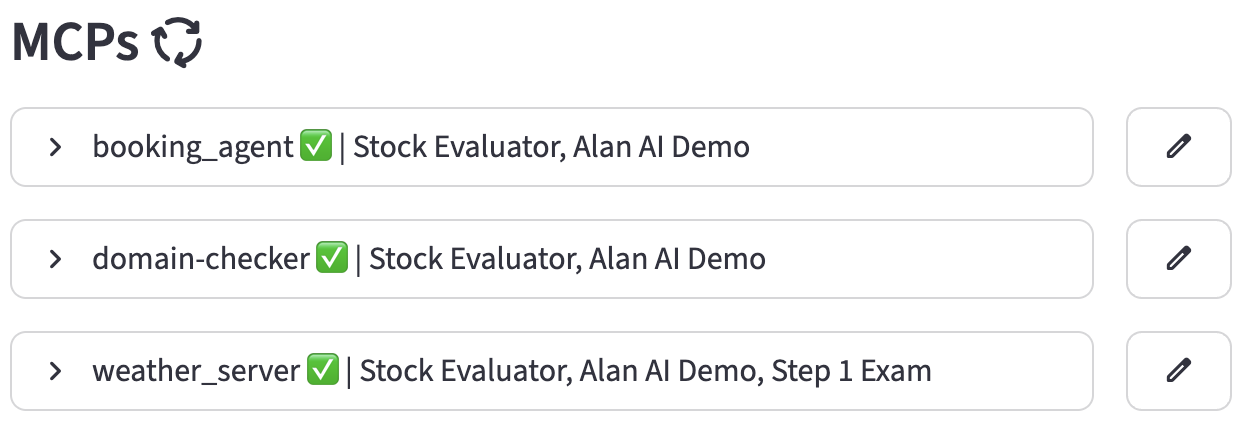Click the pencil icon for weather_server
The width and height of the screenshot is (1248, 430).
pyautogui.click(x=1178, y=371)
